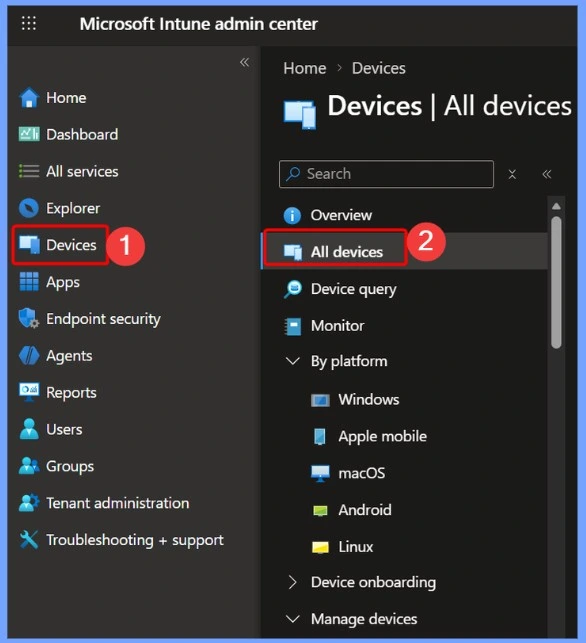The height and width of the screenshot is (643, 586).
Task: Select Android under By platform
Action: pos(365,510)
